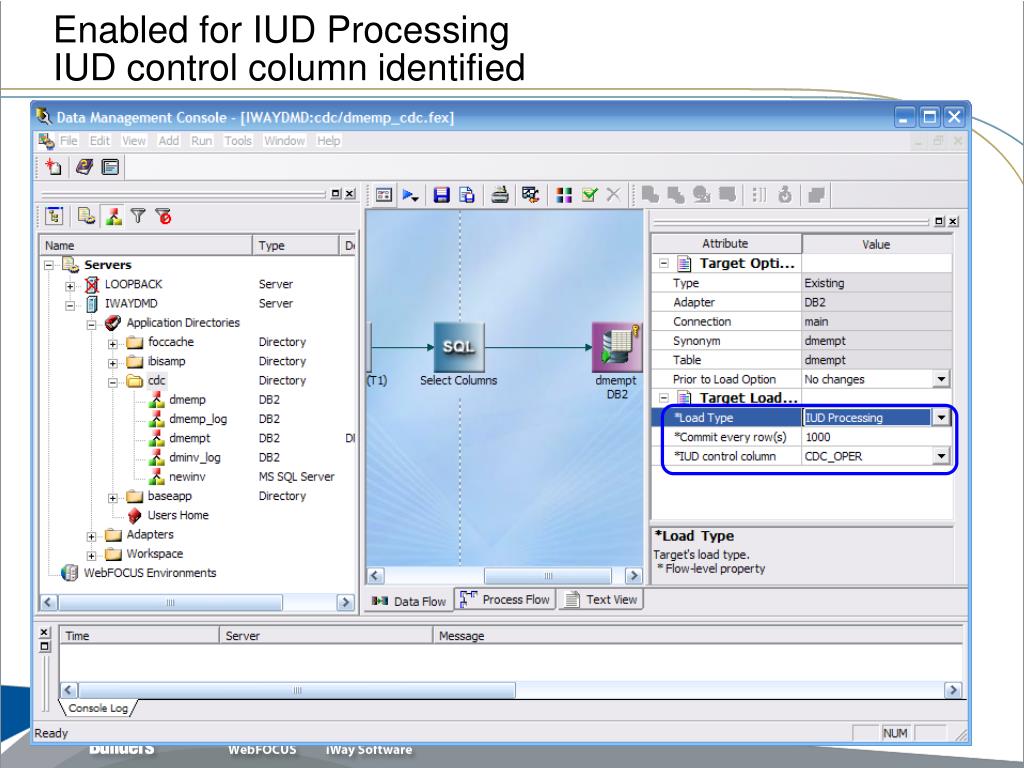Click the print icon in flow toolbar

pyautogui.click(x=500, y=195)
